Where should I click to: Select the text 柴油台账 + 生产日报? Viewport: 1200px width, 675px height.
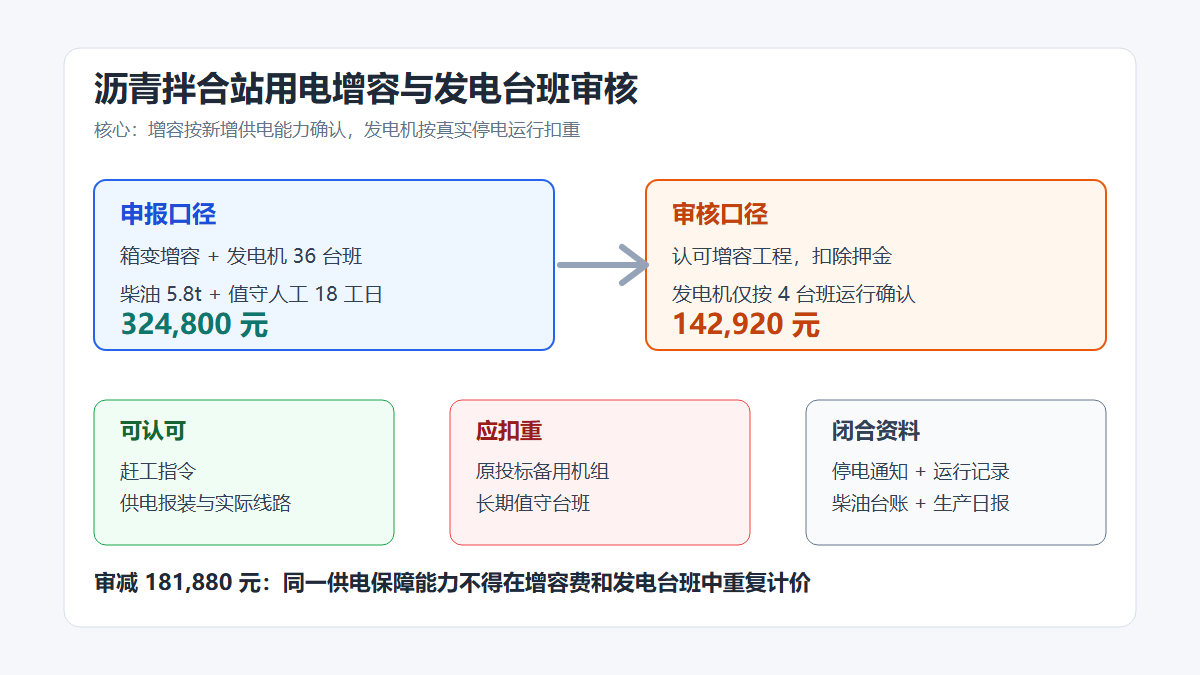point(921,503)
